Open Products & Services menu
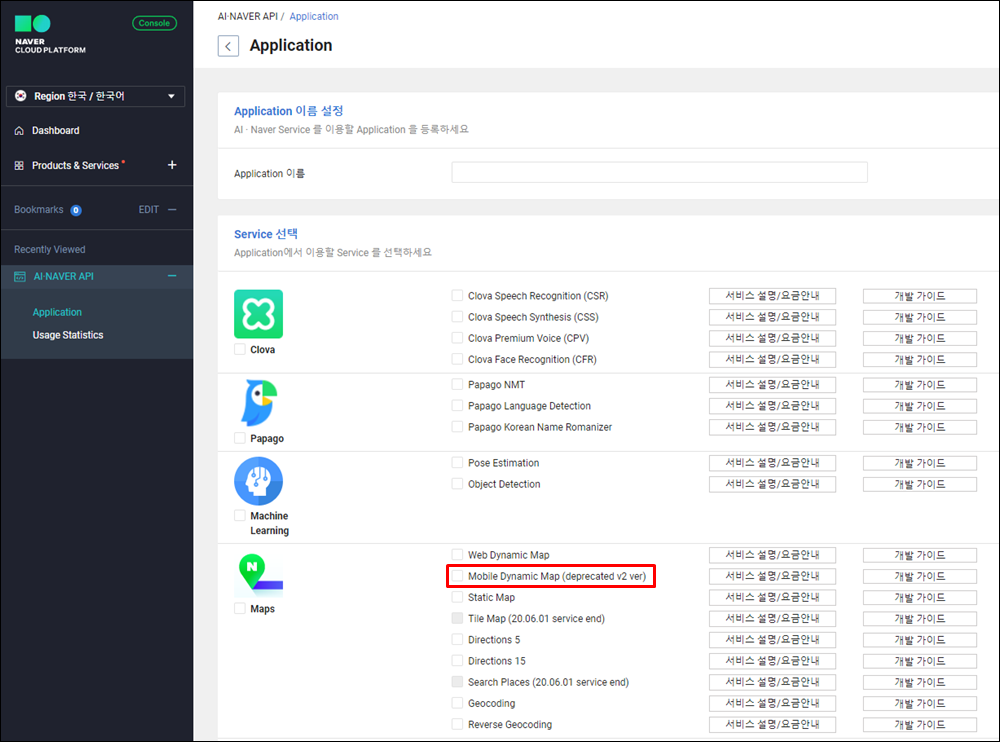Screen dimensions: 1000x742 pyautogui.click(x=75, y=165)
